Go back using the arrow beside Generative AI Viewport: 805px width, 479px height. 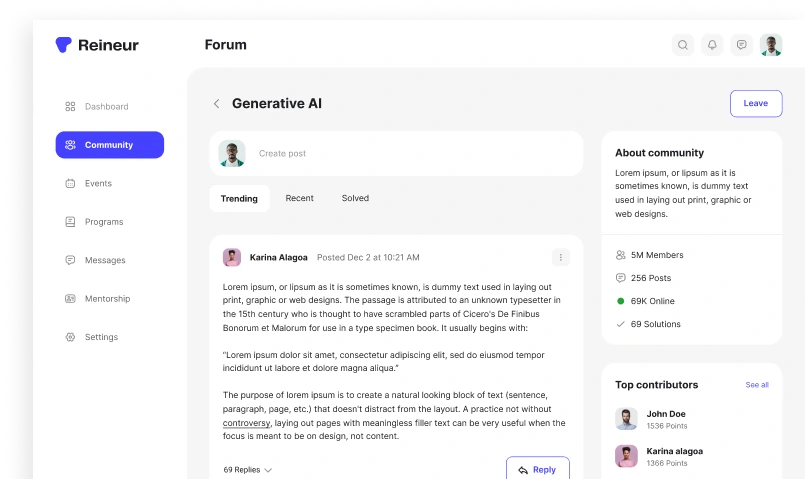pos(216,104)
